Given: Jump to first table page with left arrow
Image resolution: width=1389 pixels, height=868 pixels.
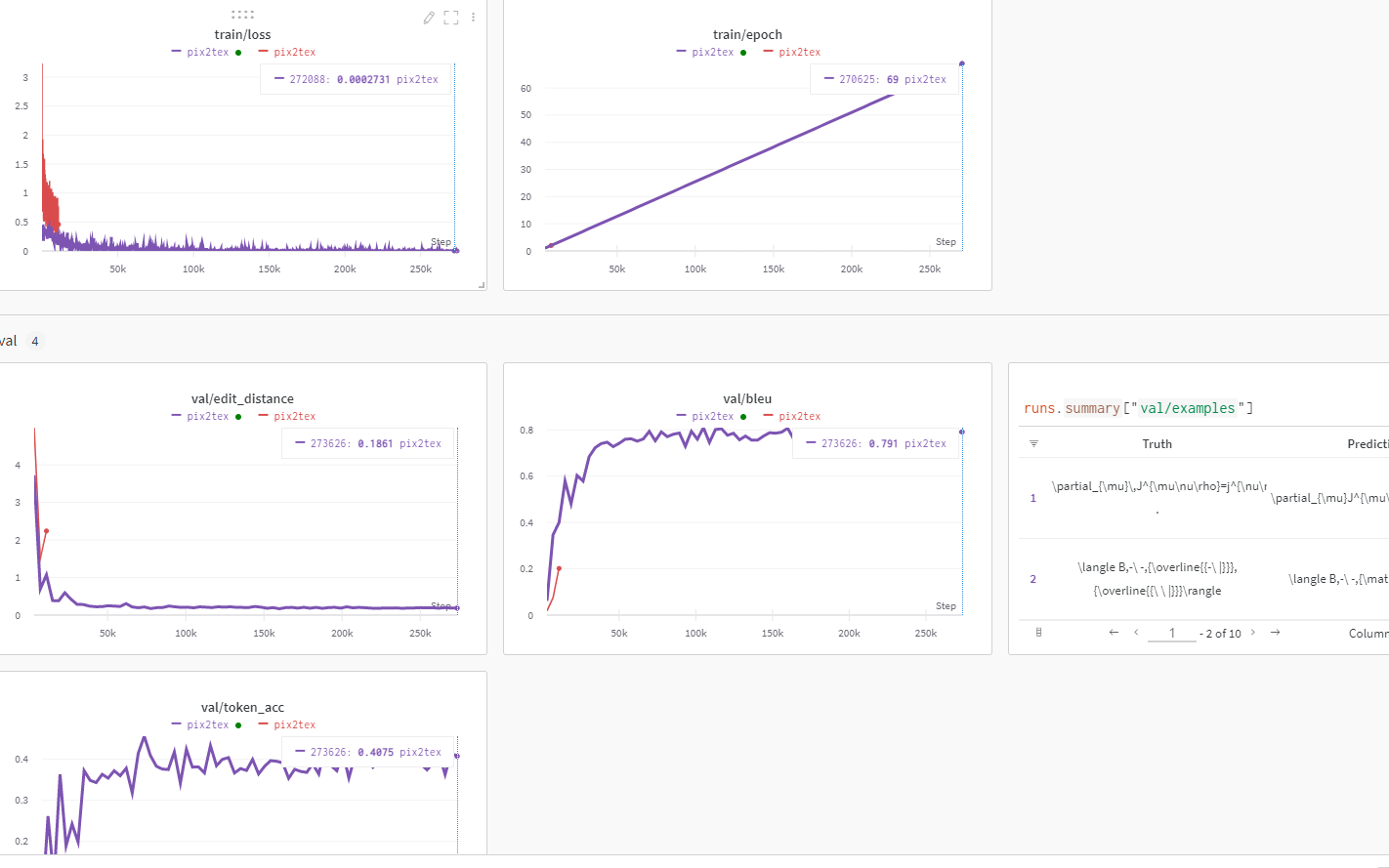Looking at the screenshot, I should click(1114, 633).
